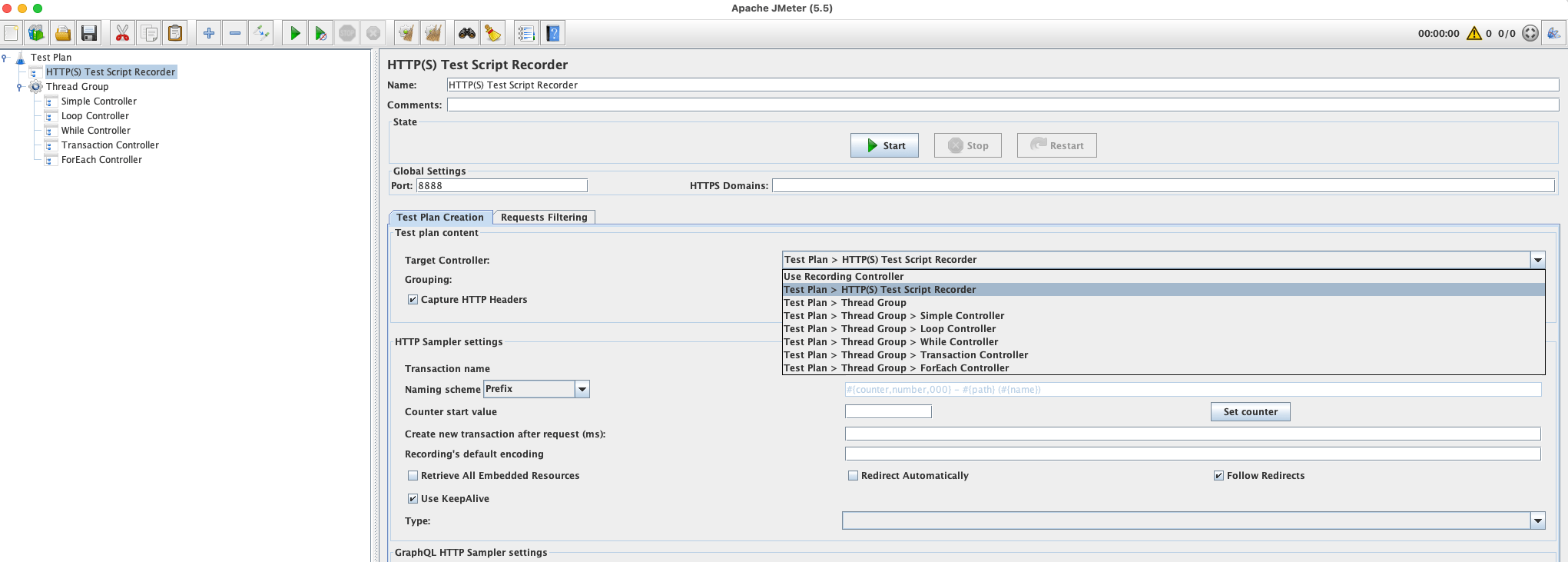This screenshot has height=562, width=1568.
Task: Click the Restart recorder button
Action: (1057, 145)
